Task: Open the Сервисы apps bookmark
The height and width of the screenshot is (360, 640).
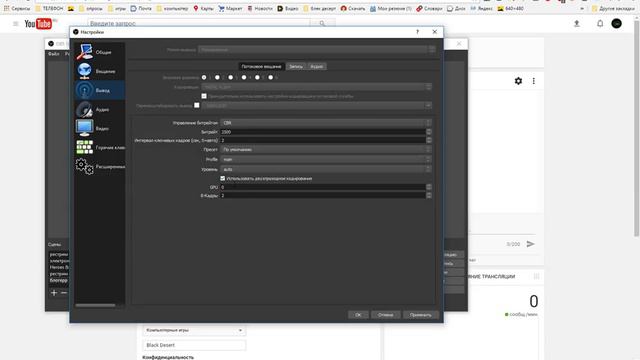Action: [x=17, y=8]
